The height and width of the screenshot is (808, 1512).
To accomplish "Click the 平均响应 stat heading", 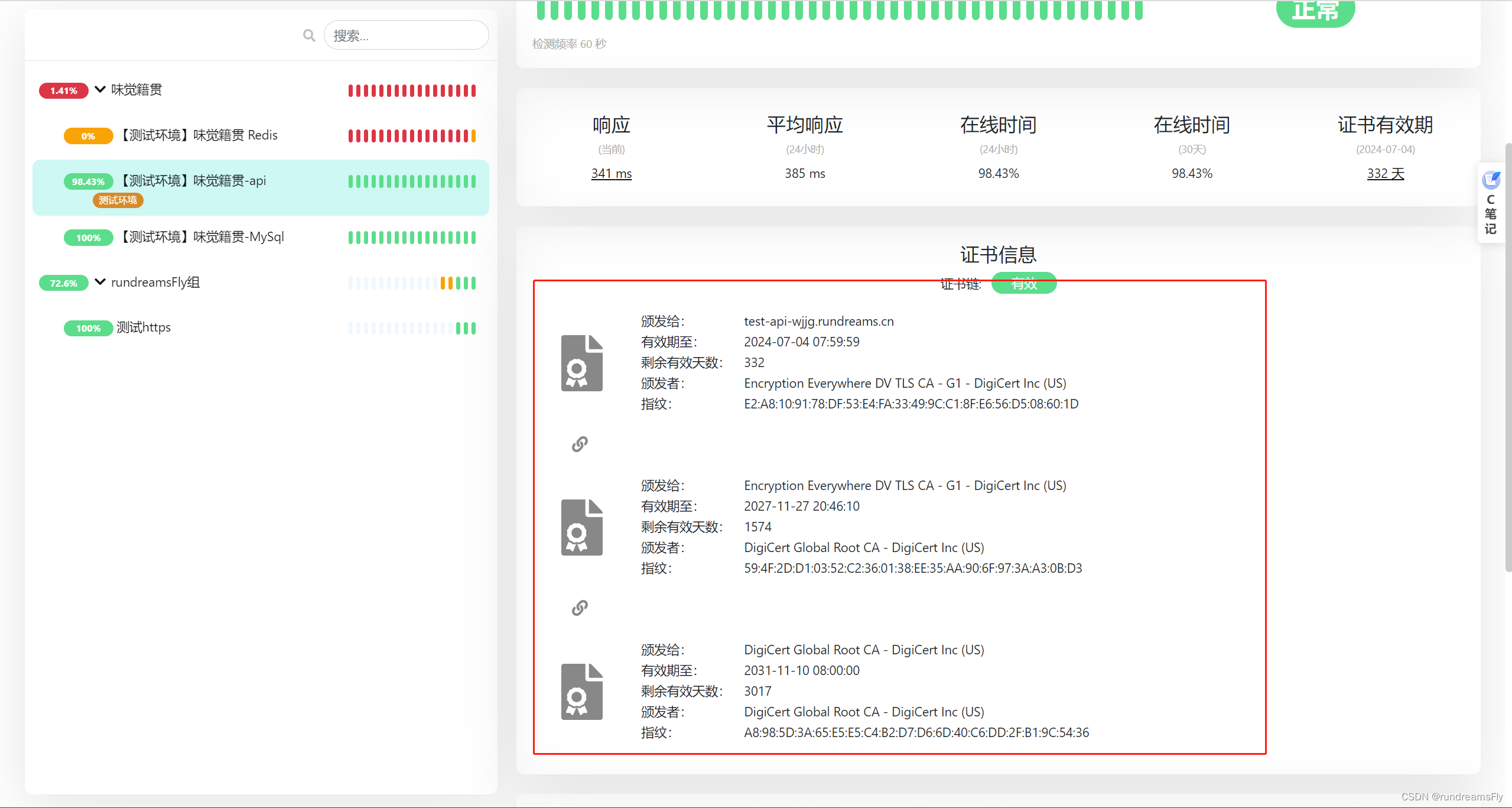I will [805, 125].
